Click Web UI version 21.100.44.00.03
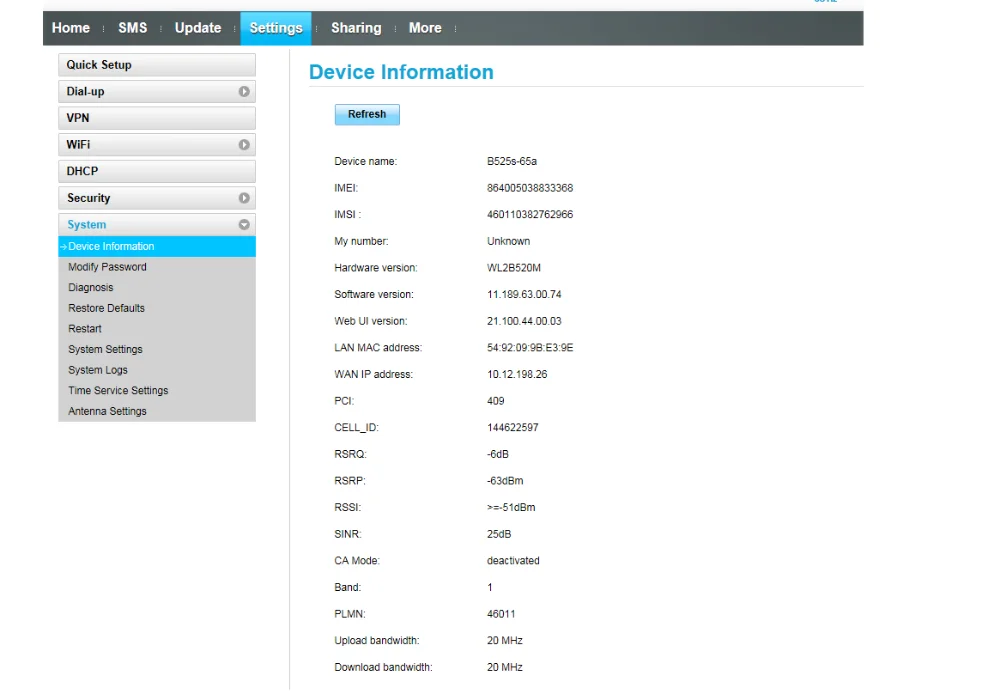This screenshot has height=694, width=1000. tap(524, 321)
